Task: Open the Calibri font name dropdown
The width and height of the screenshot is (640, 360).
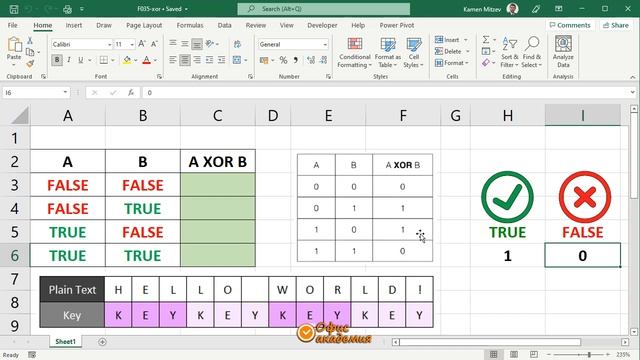Action: (x=109, y=44)
